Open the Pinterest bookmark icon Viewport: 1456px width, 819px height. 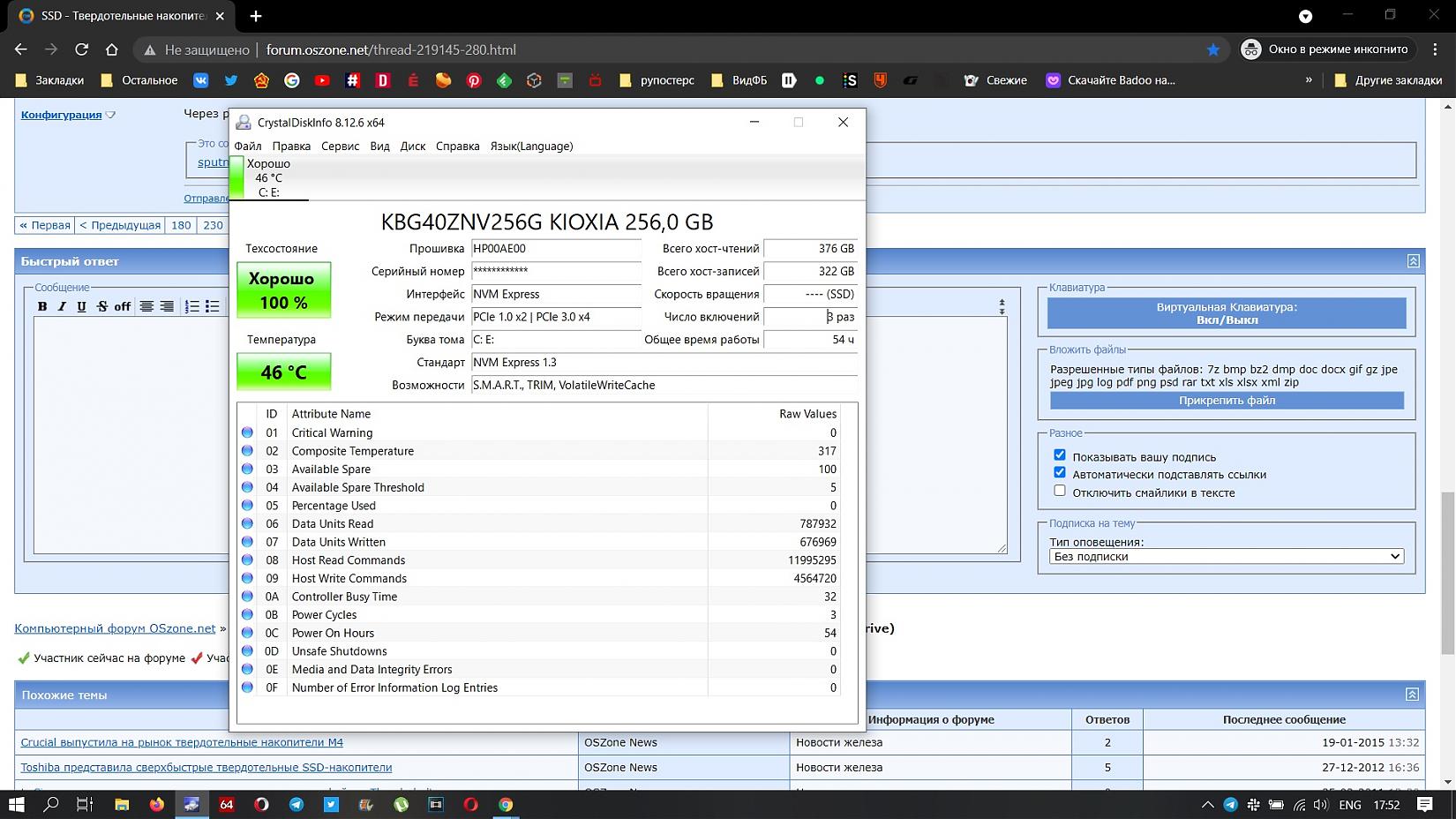pos(474,80)
